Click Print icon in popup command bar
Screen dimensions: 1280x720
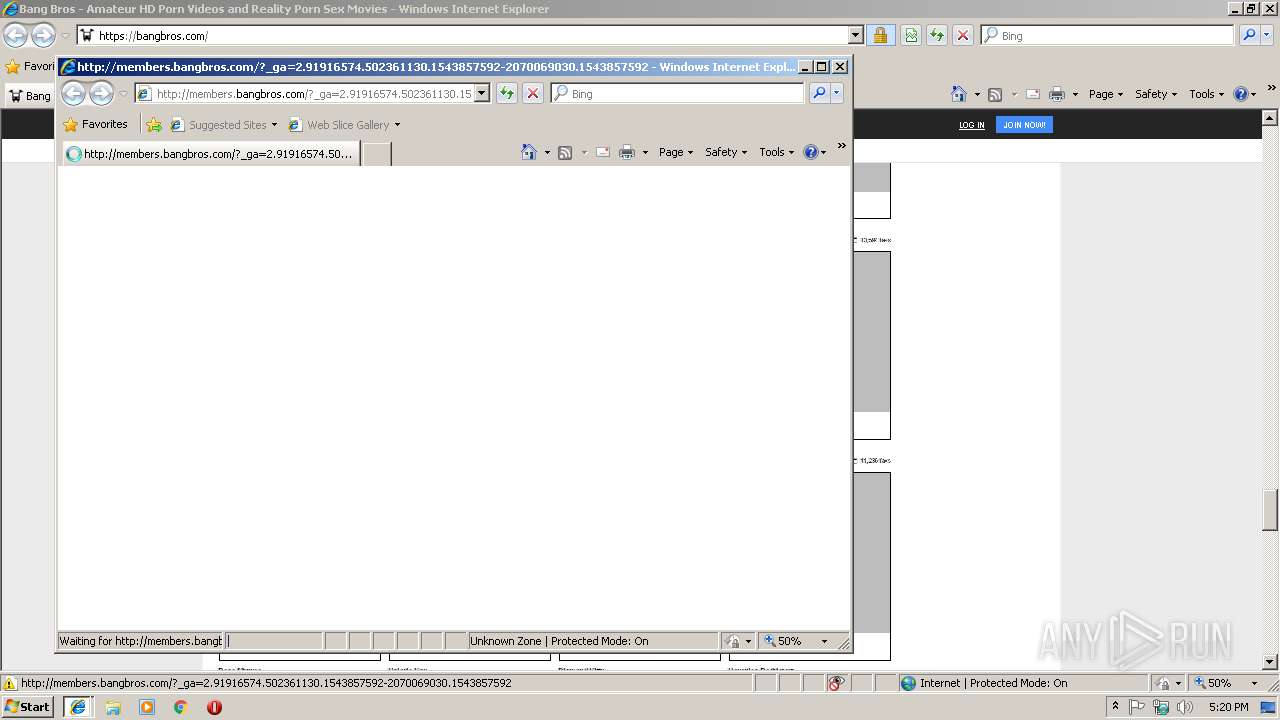coord(627,152)
